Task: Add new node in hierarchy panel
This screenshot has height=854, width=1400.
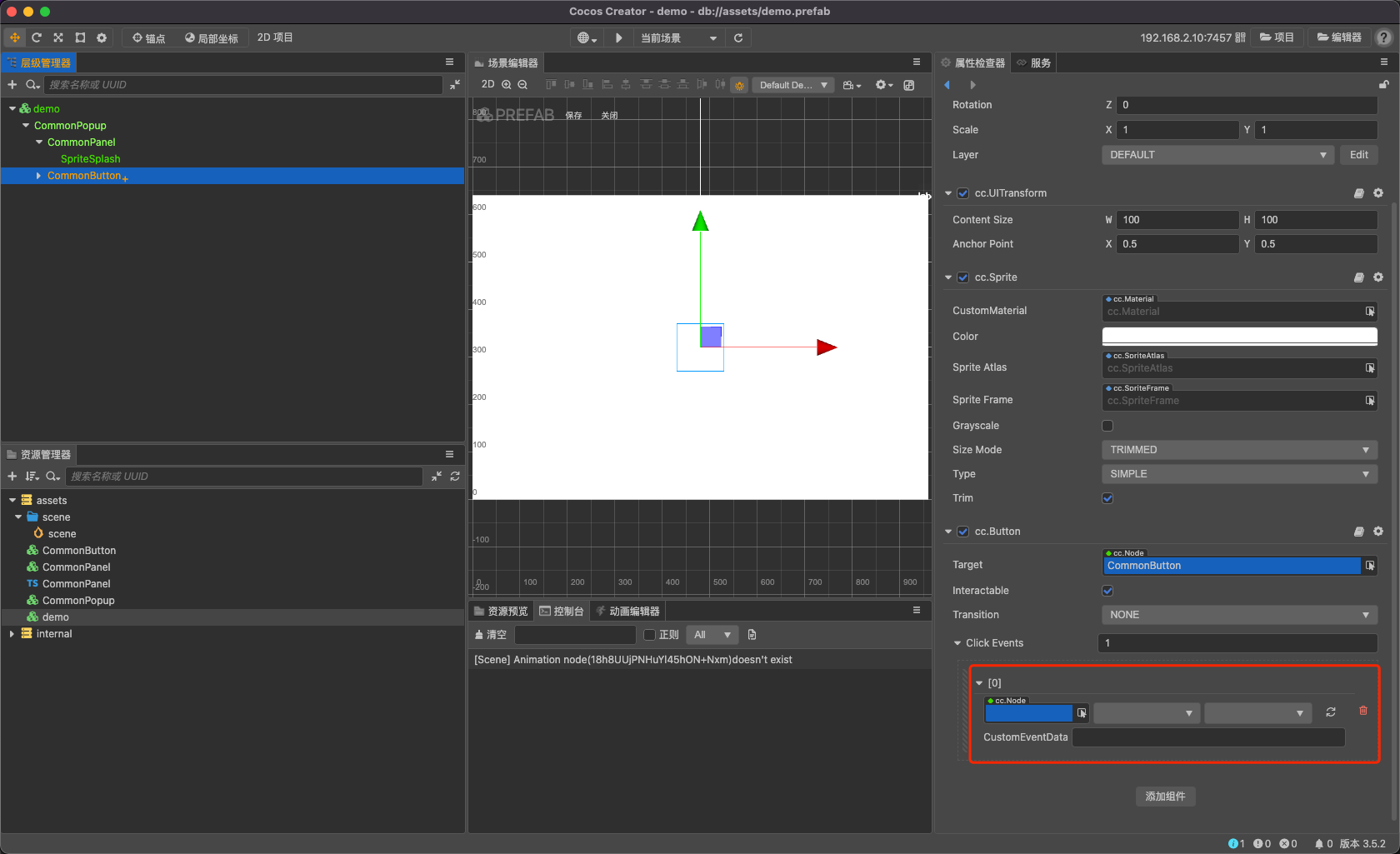Action: [x=12, y=85]
